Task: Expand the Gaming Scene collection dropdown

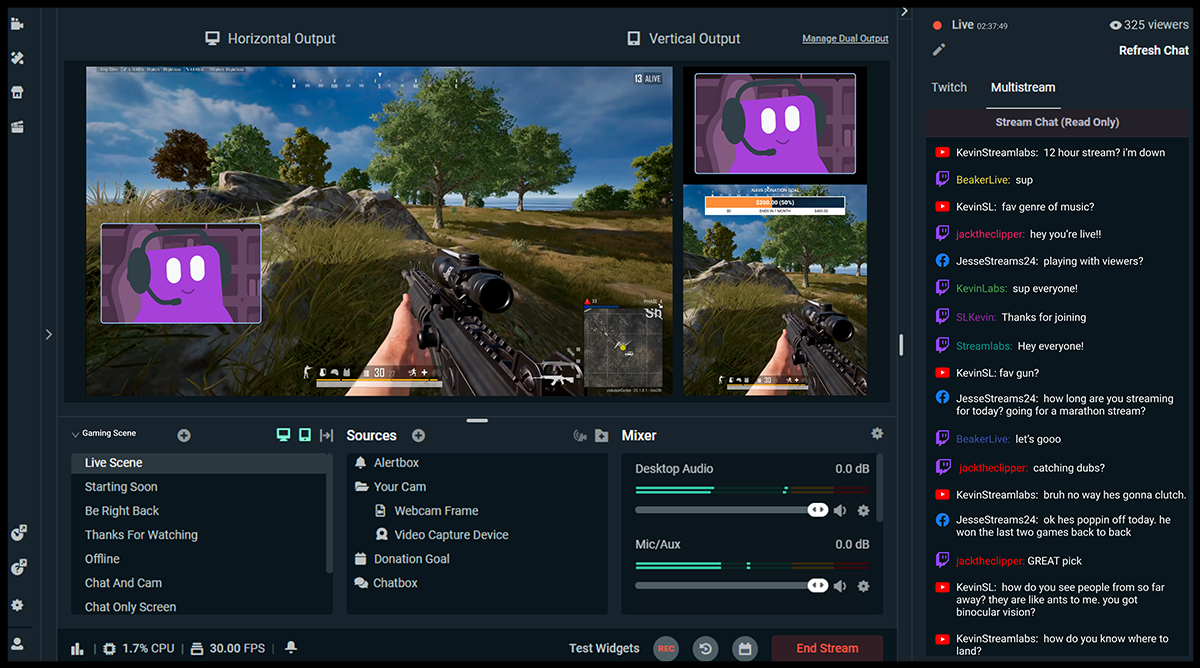Action: [75, 435]
